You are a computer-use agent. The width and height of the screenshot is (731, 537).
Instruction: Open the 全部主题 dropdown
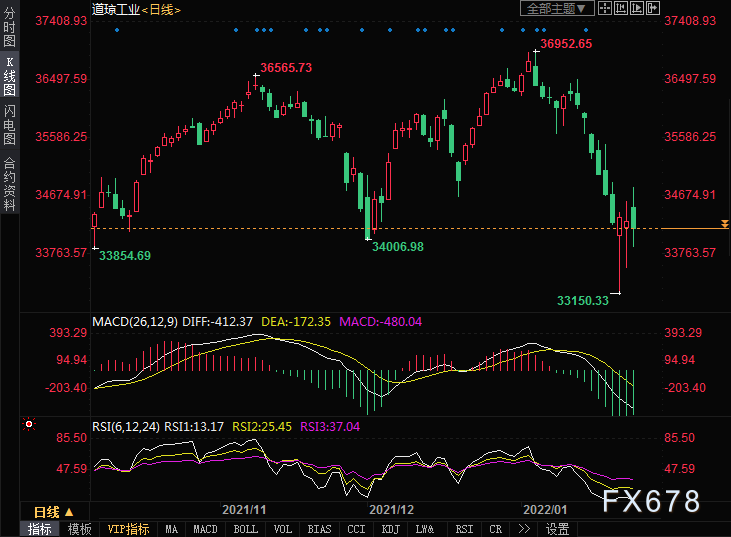(x=557, y=8)
